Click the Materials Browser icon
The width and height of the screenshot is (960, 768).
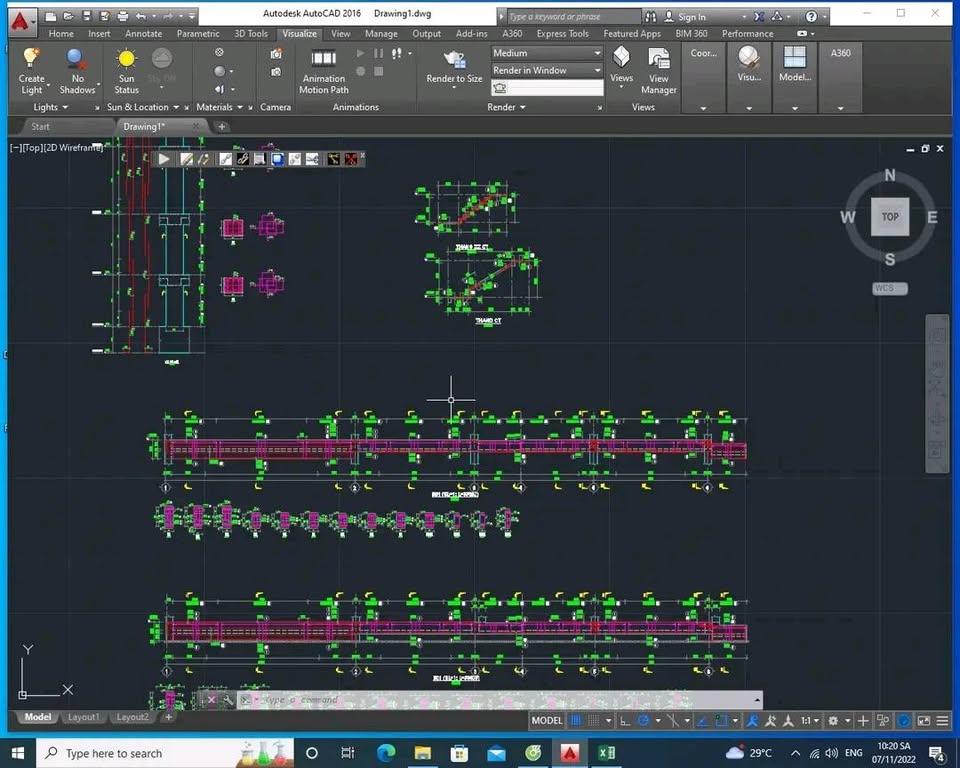pyautogui.click(x=219, y=53)
